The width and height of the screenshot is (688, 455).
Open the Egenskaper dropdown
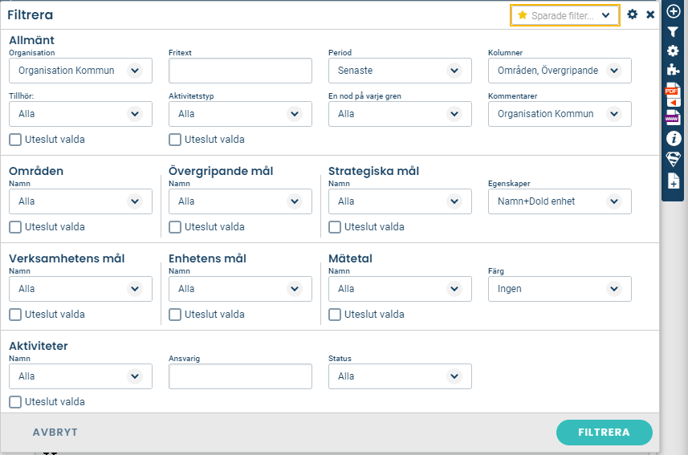tap(559, 201)
